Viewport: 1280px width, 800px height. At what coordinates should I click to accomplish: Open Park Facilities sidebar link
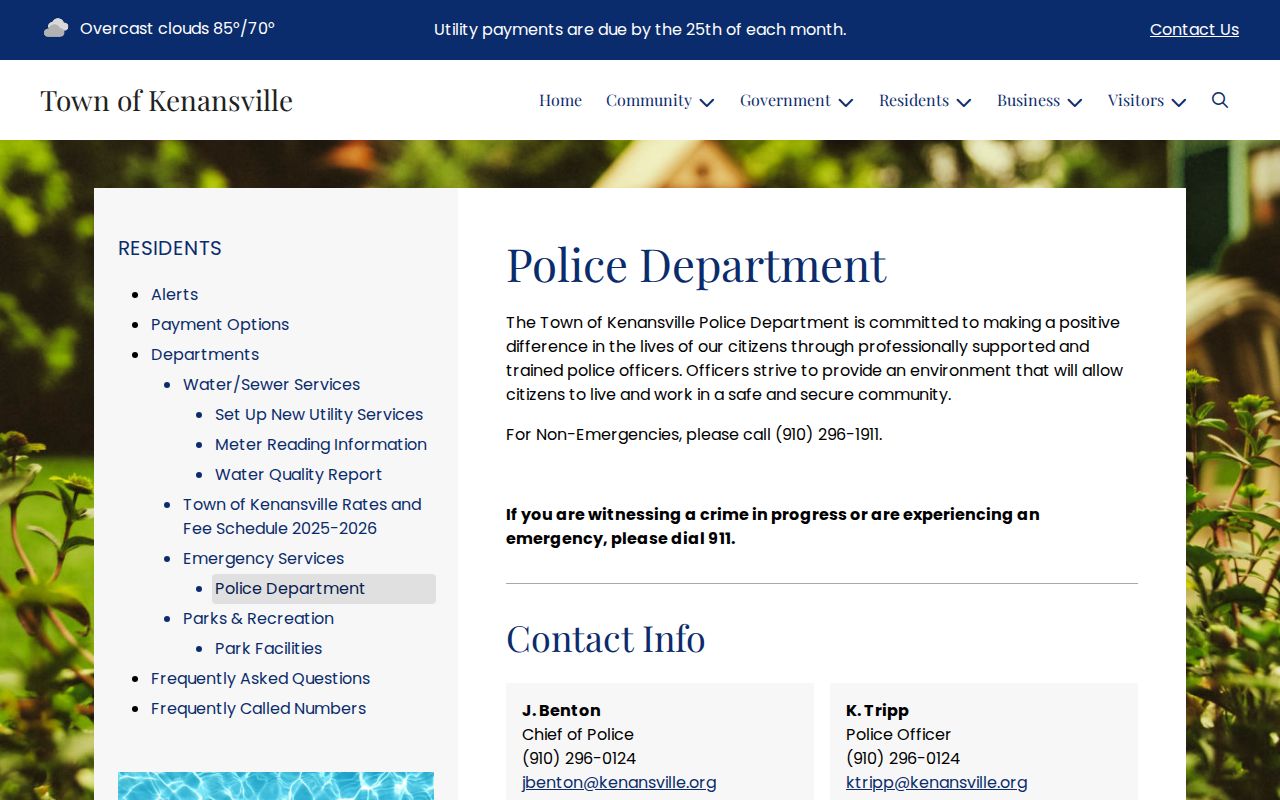click(268, 648)
